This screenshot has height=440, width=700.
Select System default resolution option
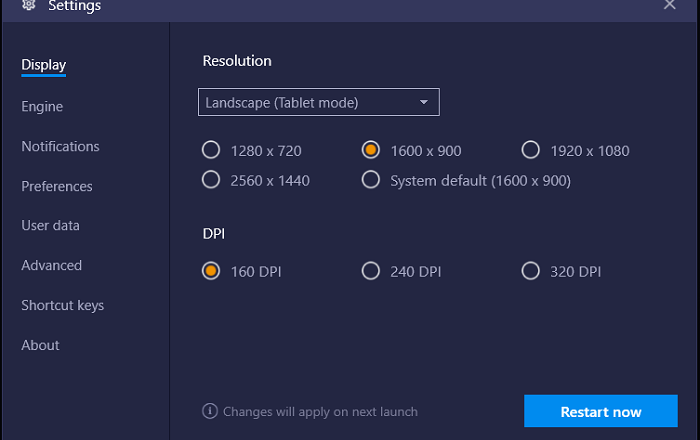click(x=371, y=180)
